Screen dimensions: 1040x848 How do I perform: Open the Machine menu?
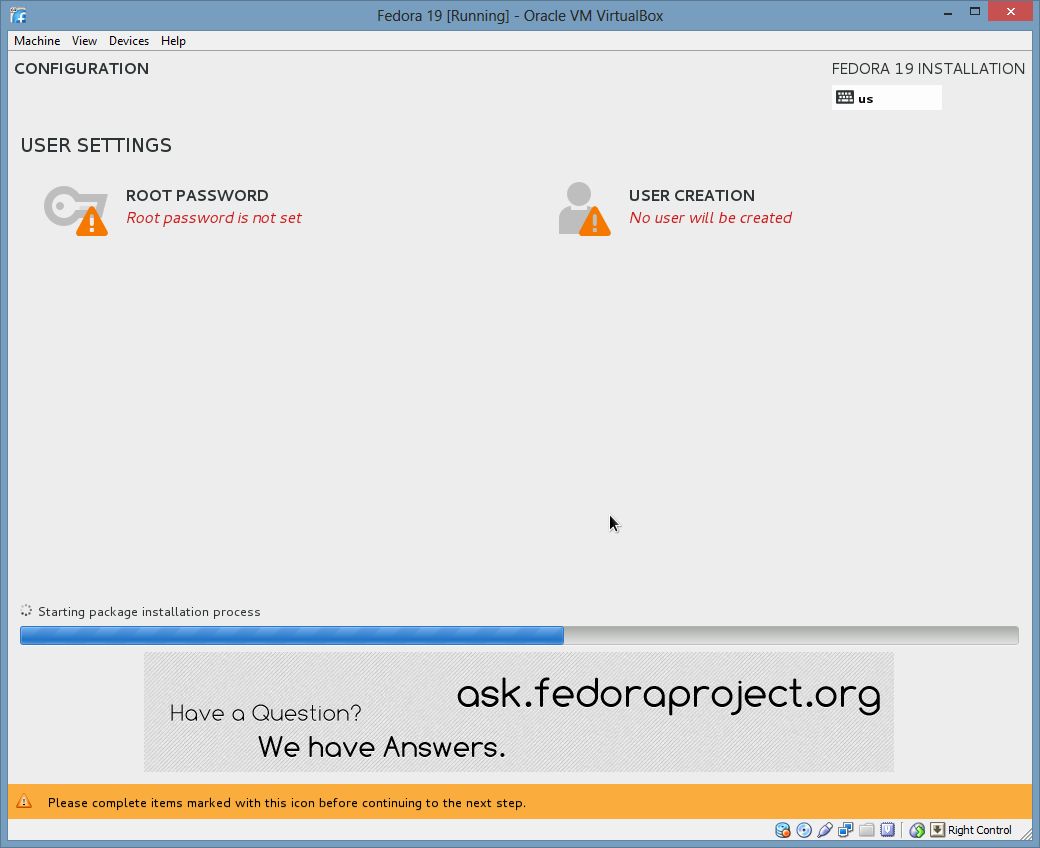[x=37, y=40]
